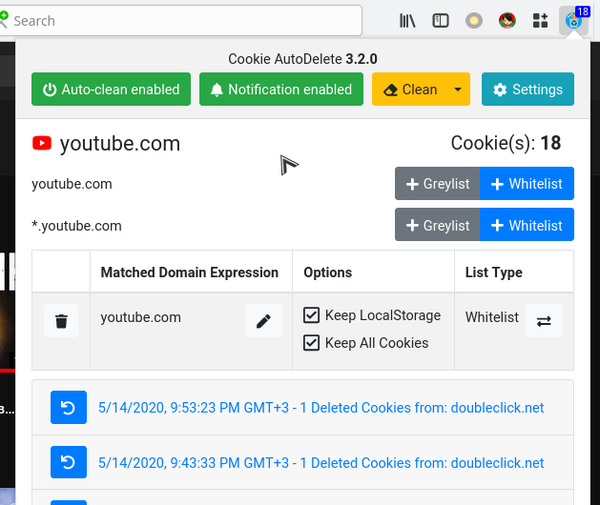Open Firefox Library toolbar icon

coord(408,20)
